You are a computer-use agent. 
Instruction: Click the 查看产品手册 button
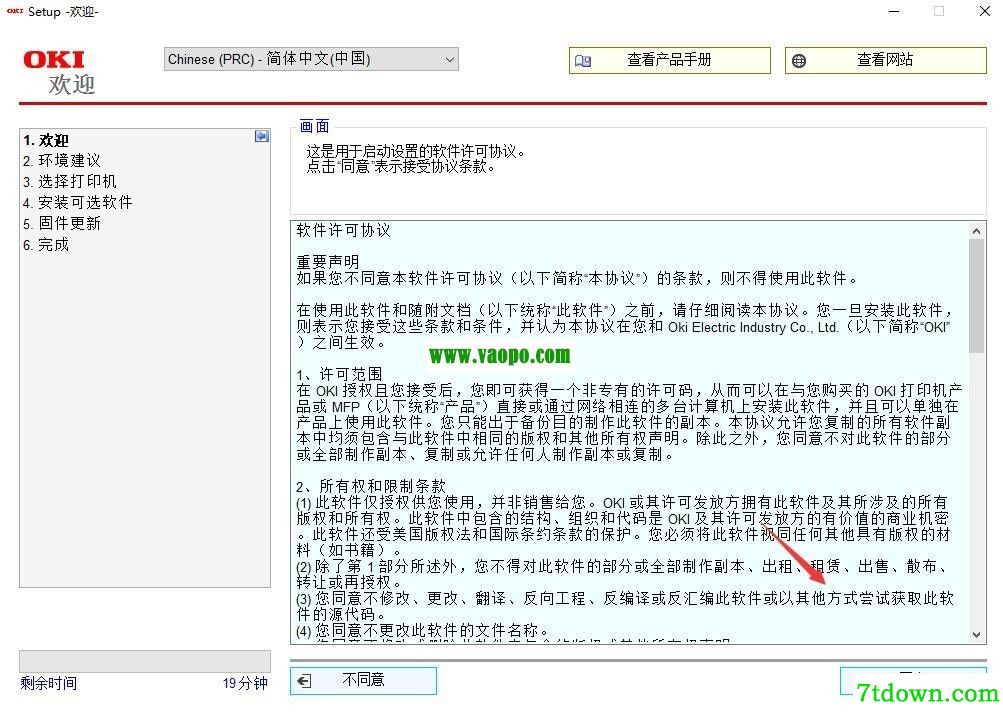[670, 60]
